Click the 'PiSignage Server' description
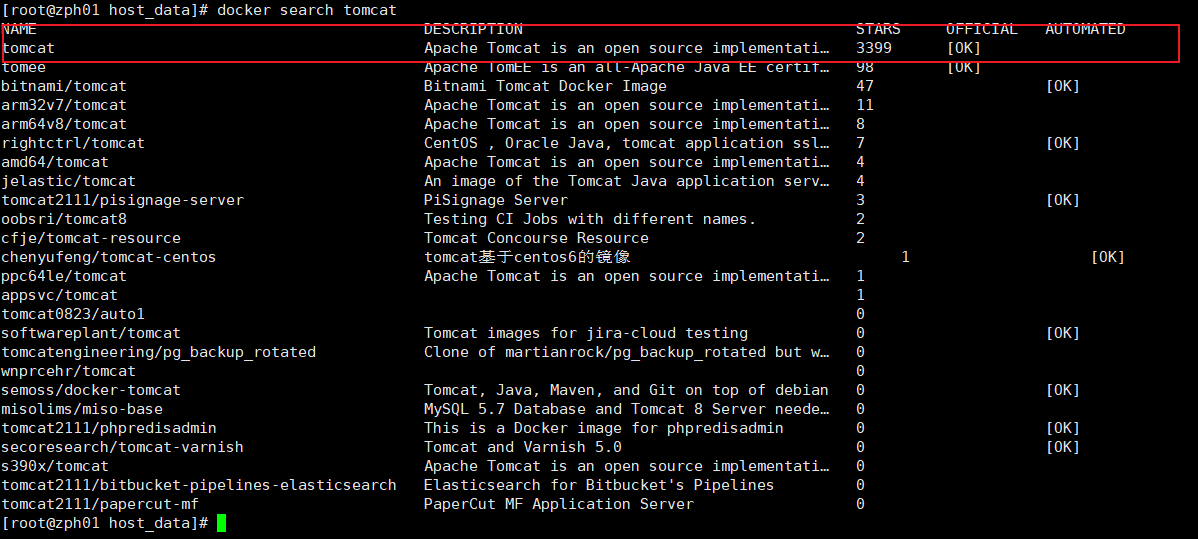The width and height of the screenshot is (1198, 539). pos(496,200)
